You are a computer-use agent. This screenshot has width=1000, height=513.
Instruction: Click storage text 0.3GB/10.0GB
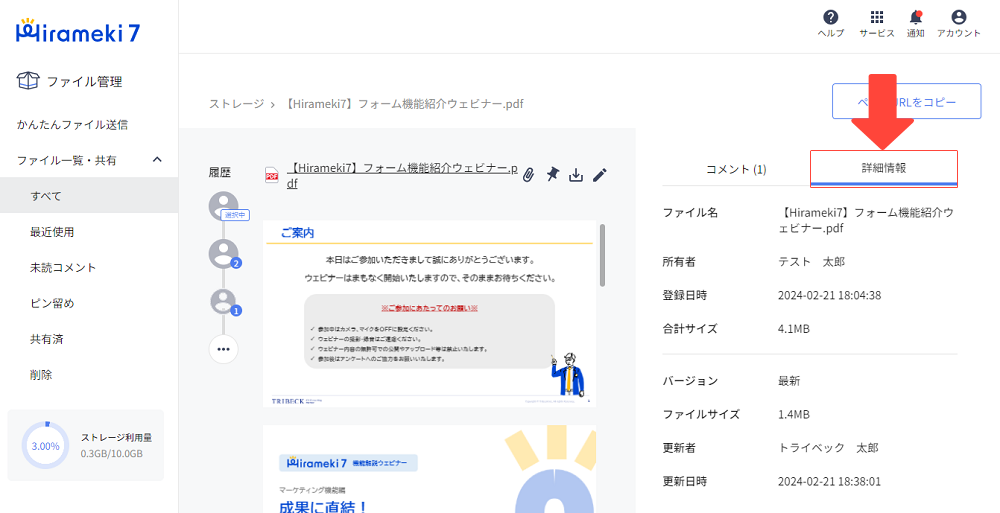[112, 454]
